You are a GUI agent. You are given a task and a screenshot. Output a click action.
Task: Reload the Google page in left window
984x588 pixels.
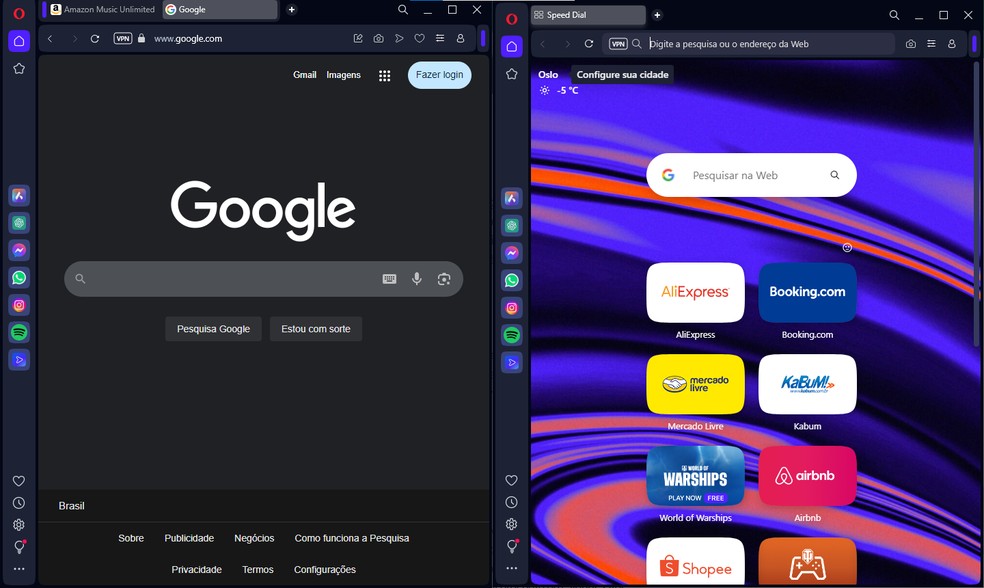(95, 38)
